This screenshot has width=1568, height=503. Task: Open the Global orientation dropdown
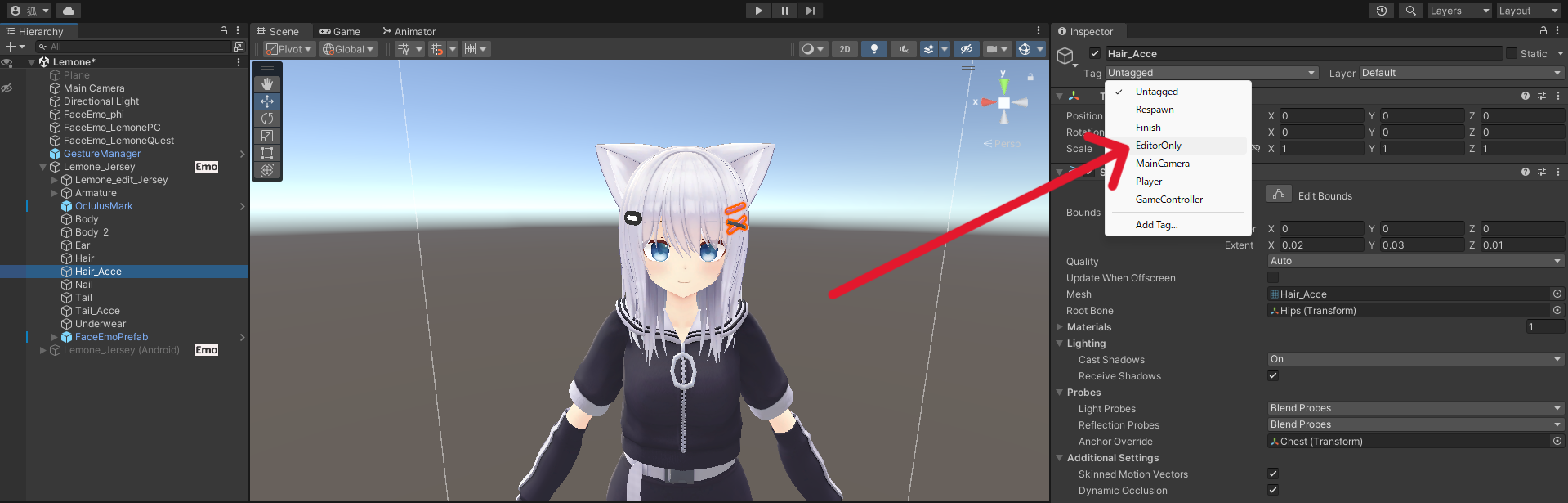[348, 49]
